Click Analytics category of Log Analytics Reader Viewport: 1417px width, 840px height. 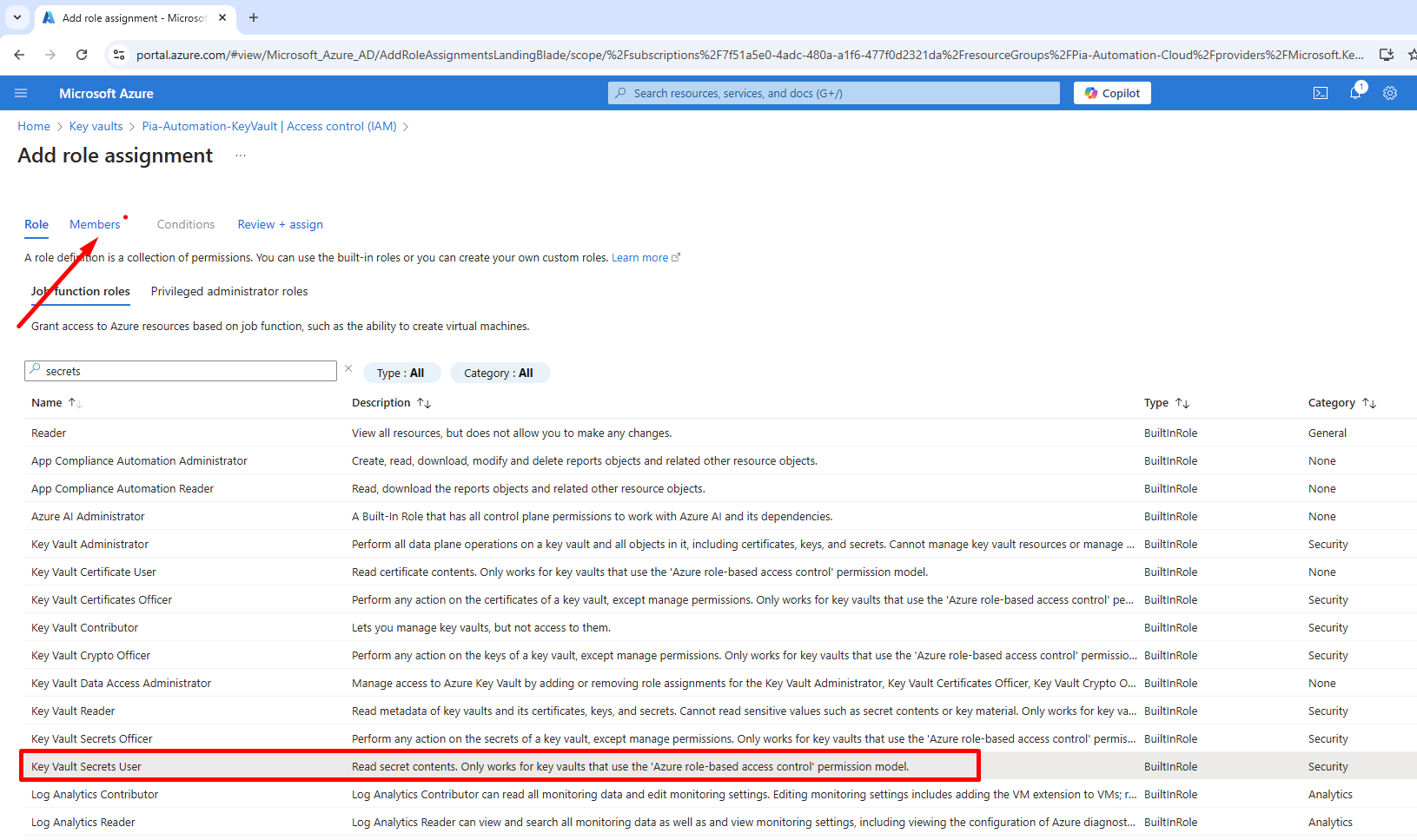[x=1330, y=822]
